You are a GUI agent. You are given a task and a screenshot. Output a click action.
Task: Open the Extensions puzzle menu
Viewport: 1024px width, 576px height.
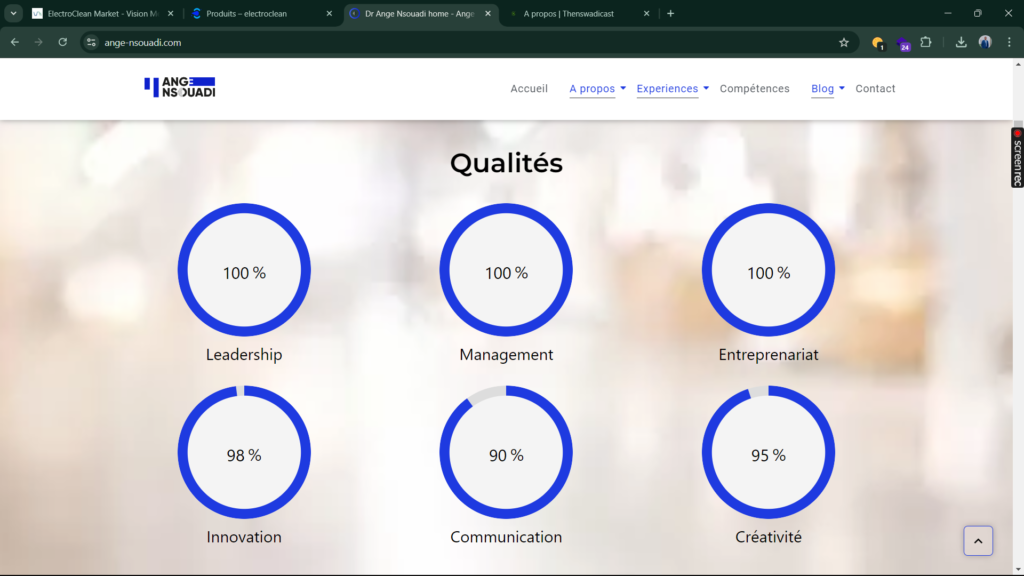926,42
